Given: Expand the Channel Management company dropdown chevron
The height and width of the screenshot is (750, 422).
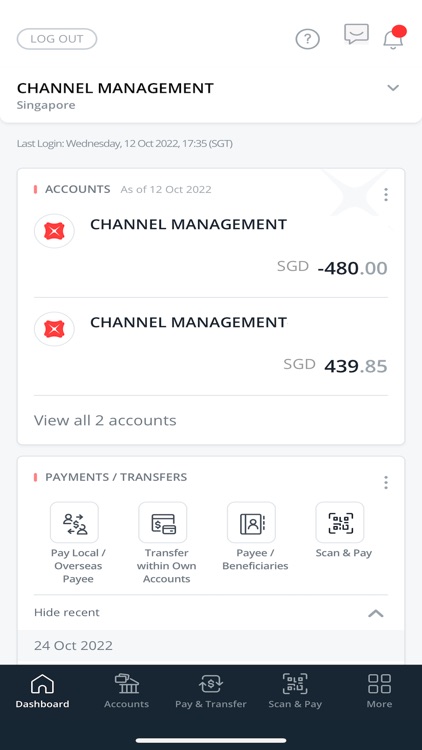Looking at the screenshot, I should click(393, 88).
